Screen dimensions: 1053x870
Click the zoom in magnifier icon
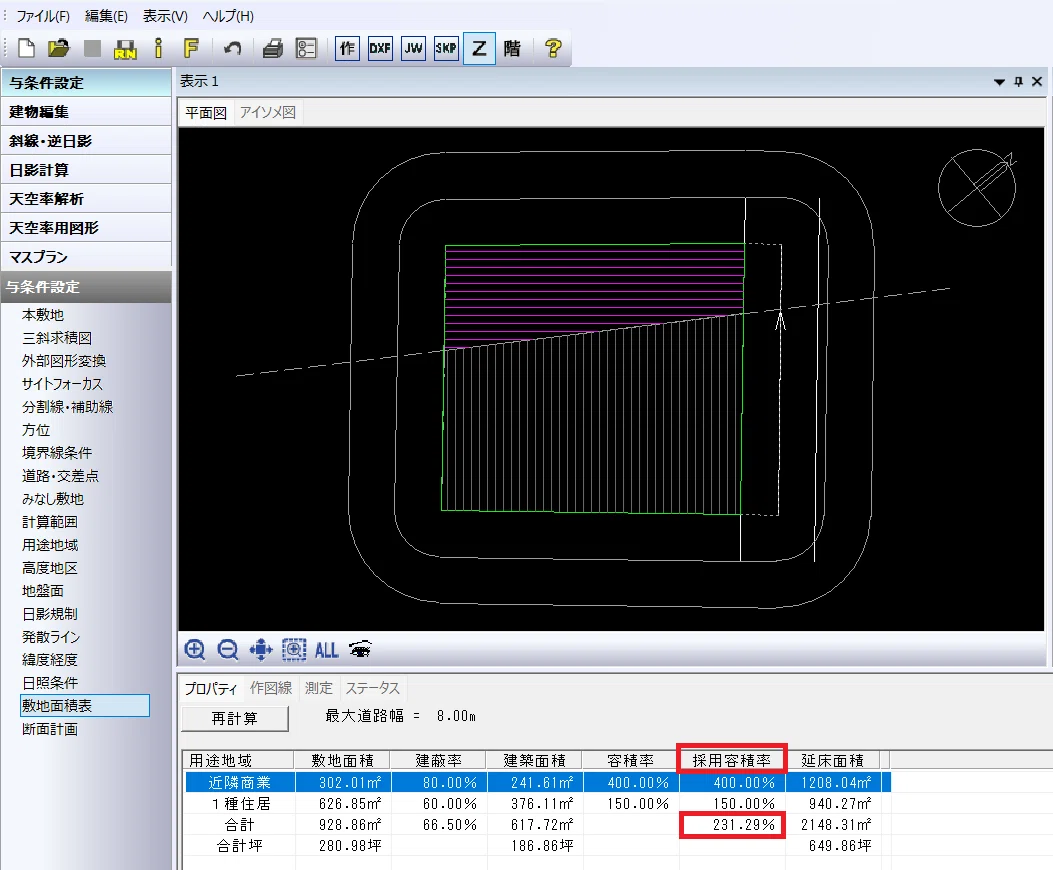(x=195, y=650)
